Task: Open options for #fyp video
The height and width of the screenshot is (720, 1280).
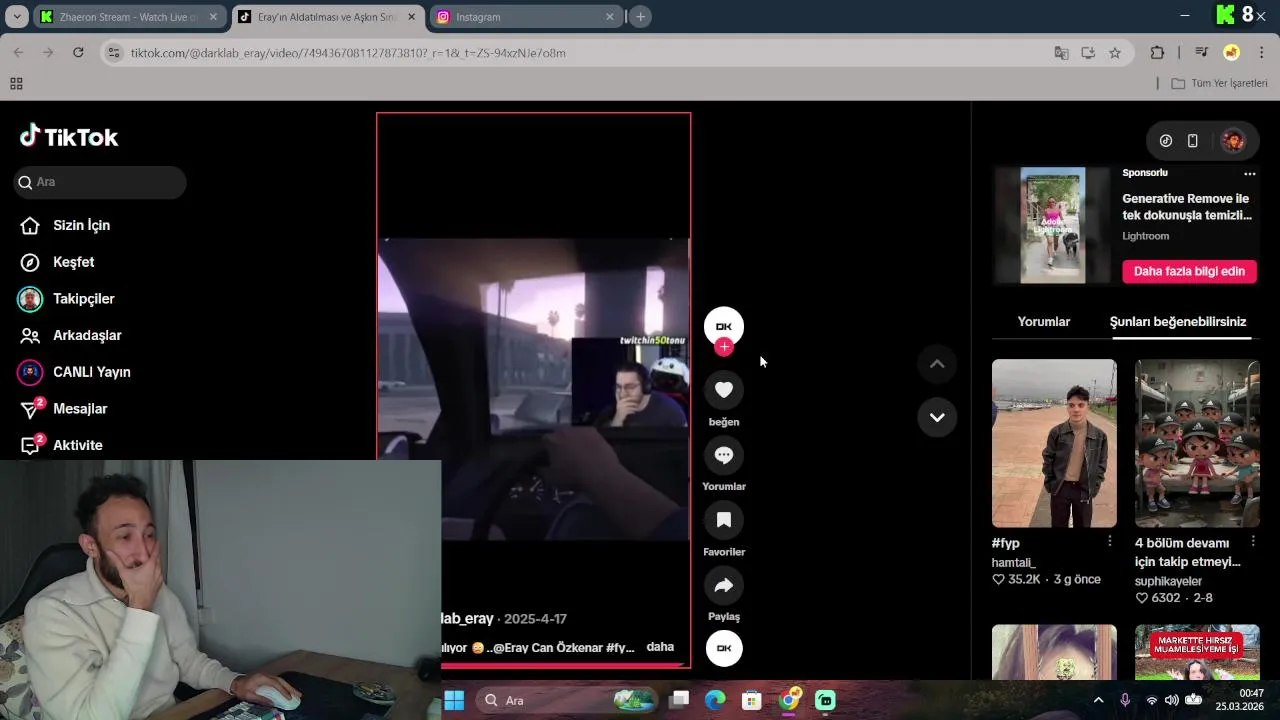Action: coord(1109,541)
